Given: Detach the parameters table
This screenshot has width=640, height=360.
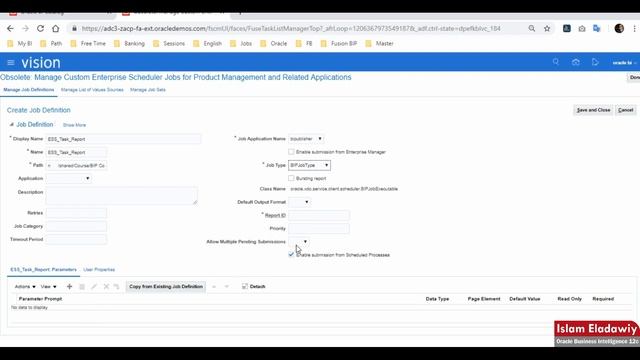Looking at the screenshot, I should (253, 287).
